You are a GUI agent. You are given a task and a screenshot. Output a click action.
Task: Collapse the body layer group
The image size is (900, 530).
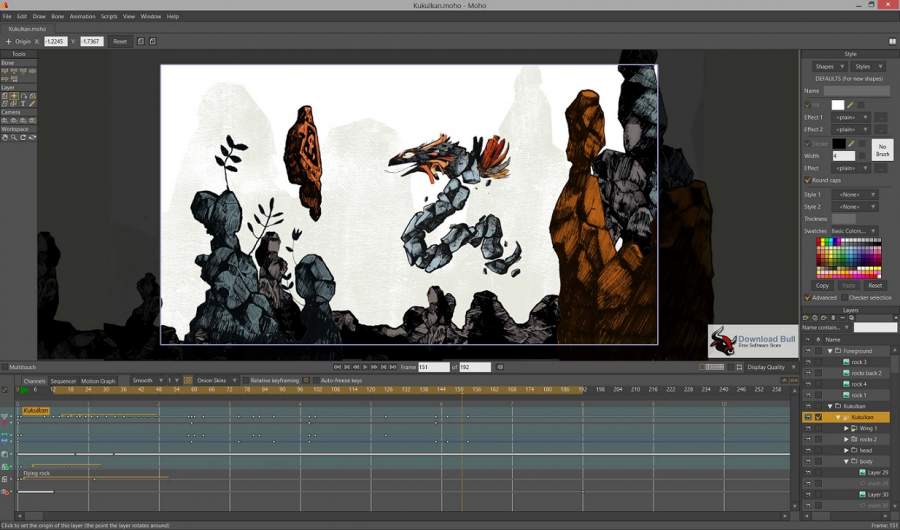pos(846,462)
